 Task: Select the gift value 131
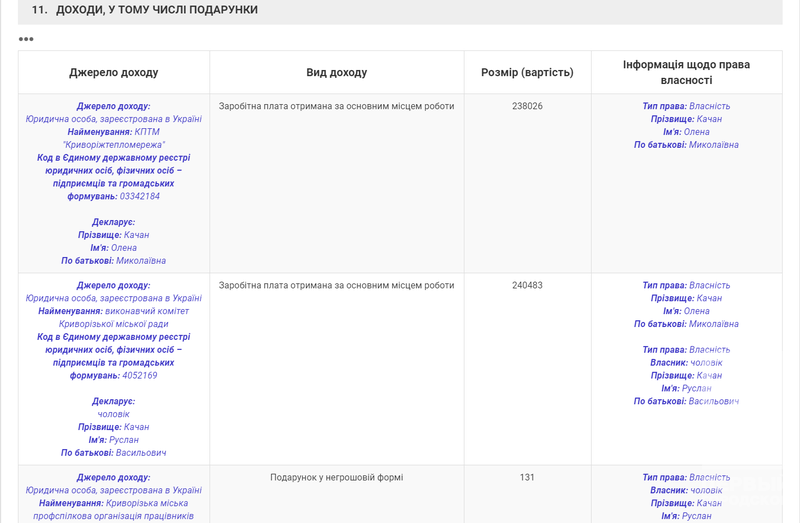click(x=527, y=477)
